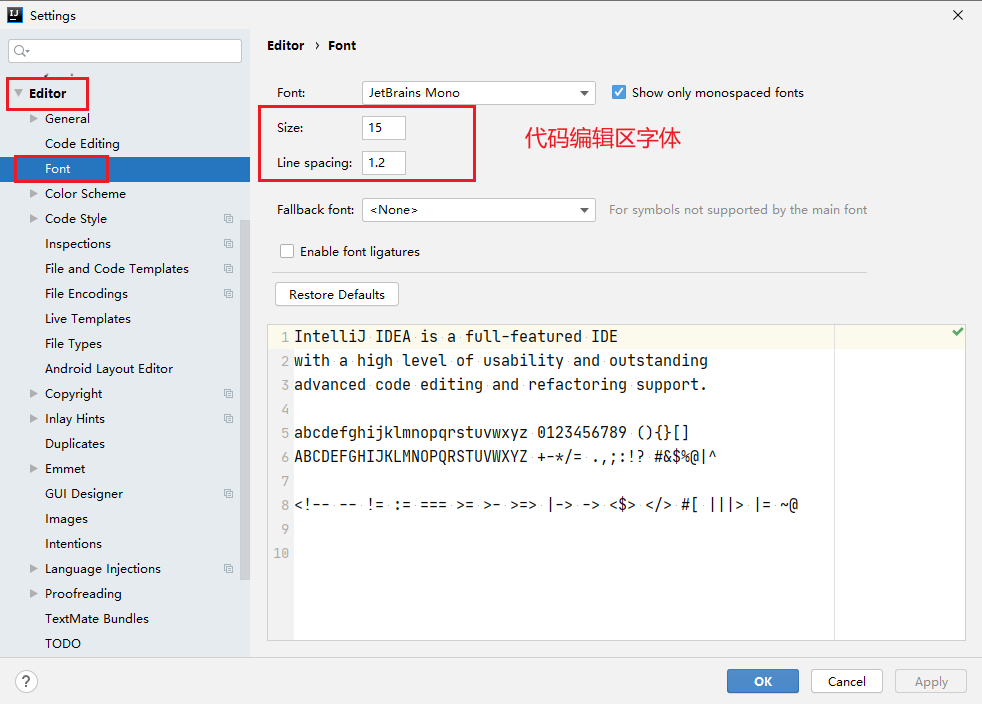The width and height of the screenshot is (982, 704).
Task: Expand the General settings node
Action: click(34, 118)
